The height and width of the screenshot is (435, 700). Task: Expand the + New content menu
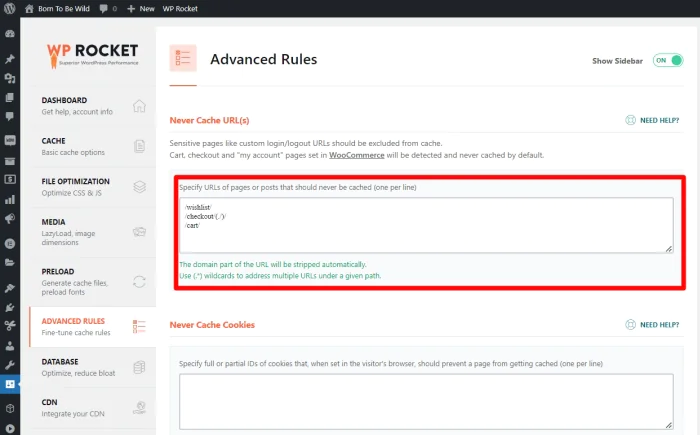pyautogui.click(x=140, y=8)
